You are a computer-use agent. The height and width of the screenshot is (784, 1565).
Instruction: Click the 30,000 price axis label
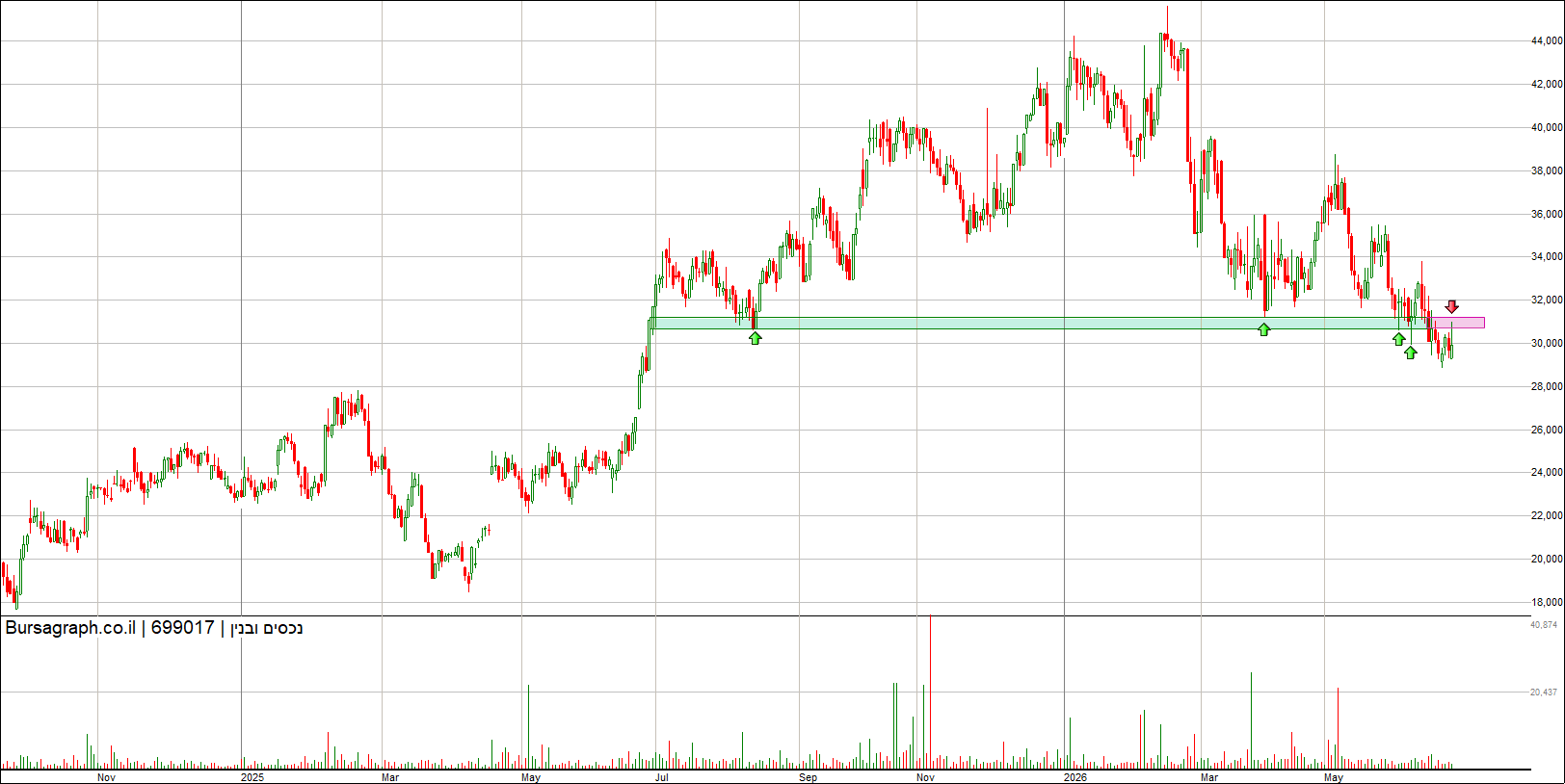[x=1547, y=344]
